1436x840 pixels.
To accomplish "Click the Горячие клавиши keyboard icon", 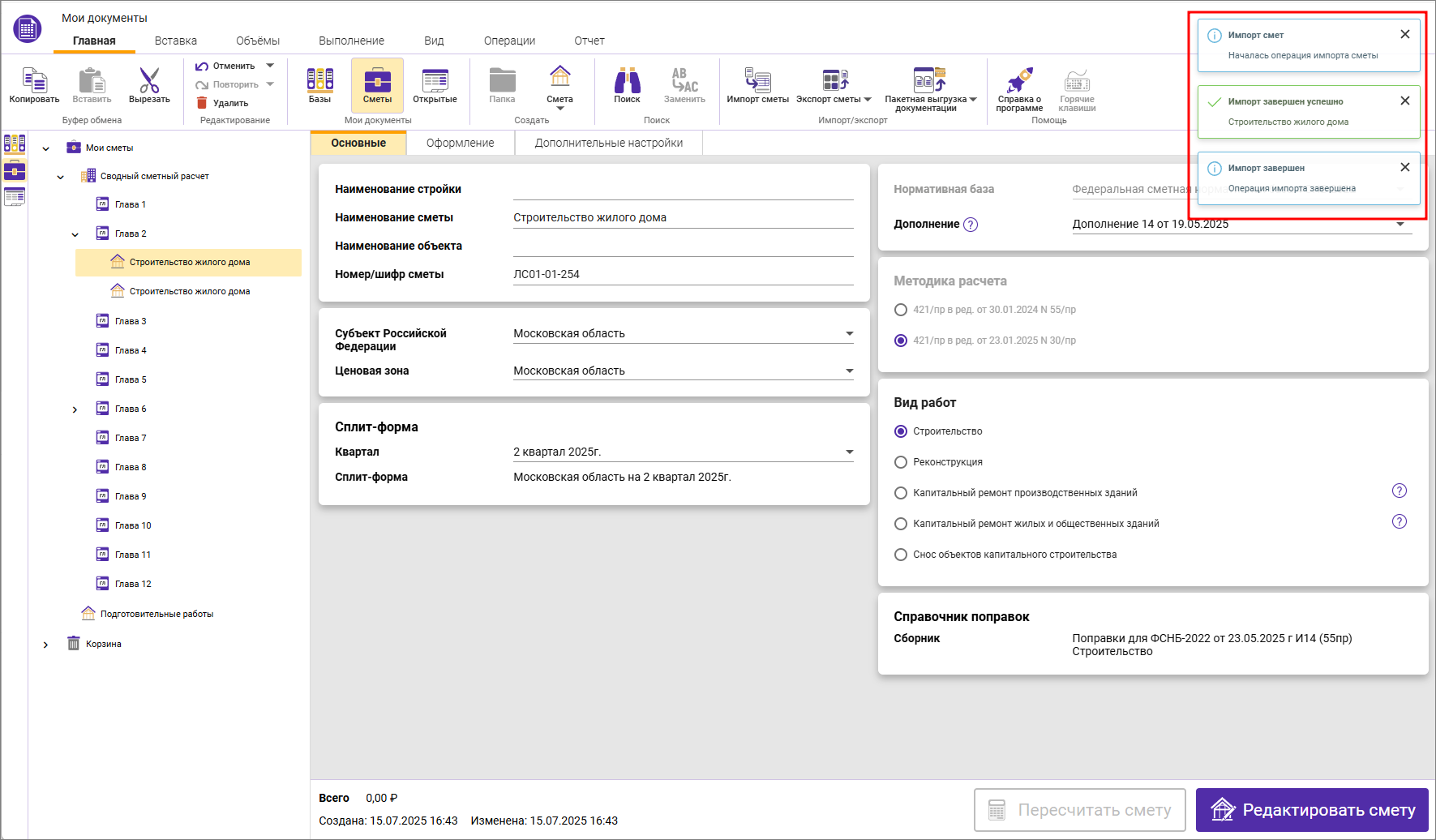I will click(1077, 80).
